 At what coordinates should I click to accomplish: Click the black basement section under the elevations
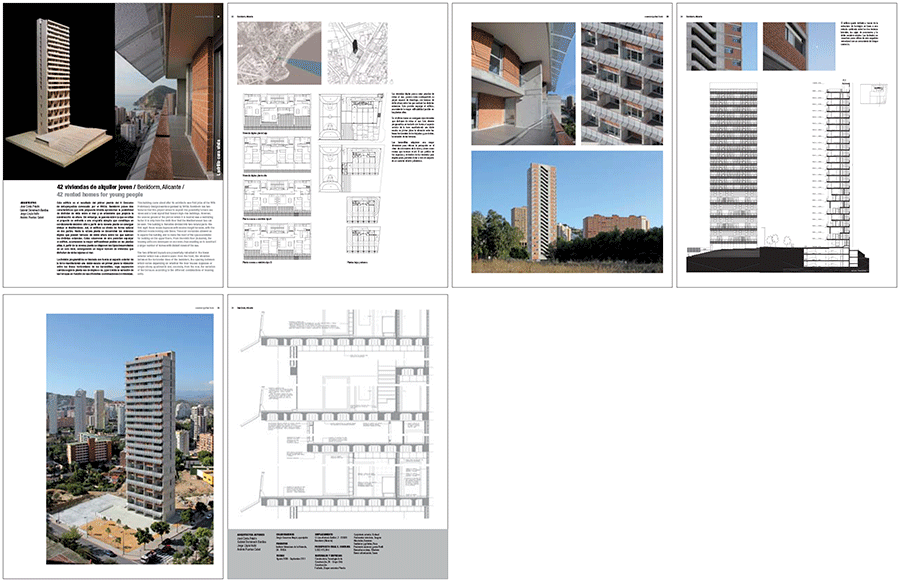(778, 259)
